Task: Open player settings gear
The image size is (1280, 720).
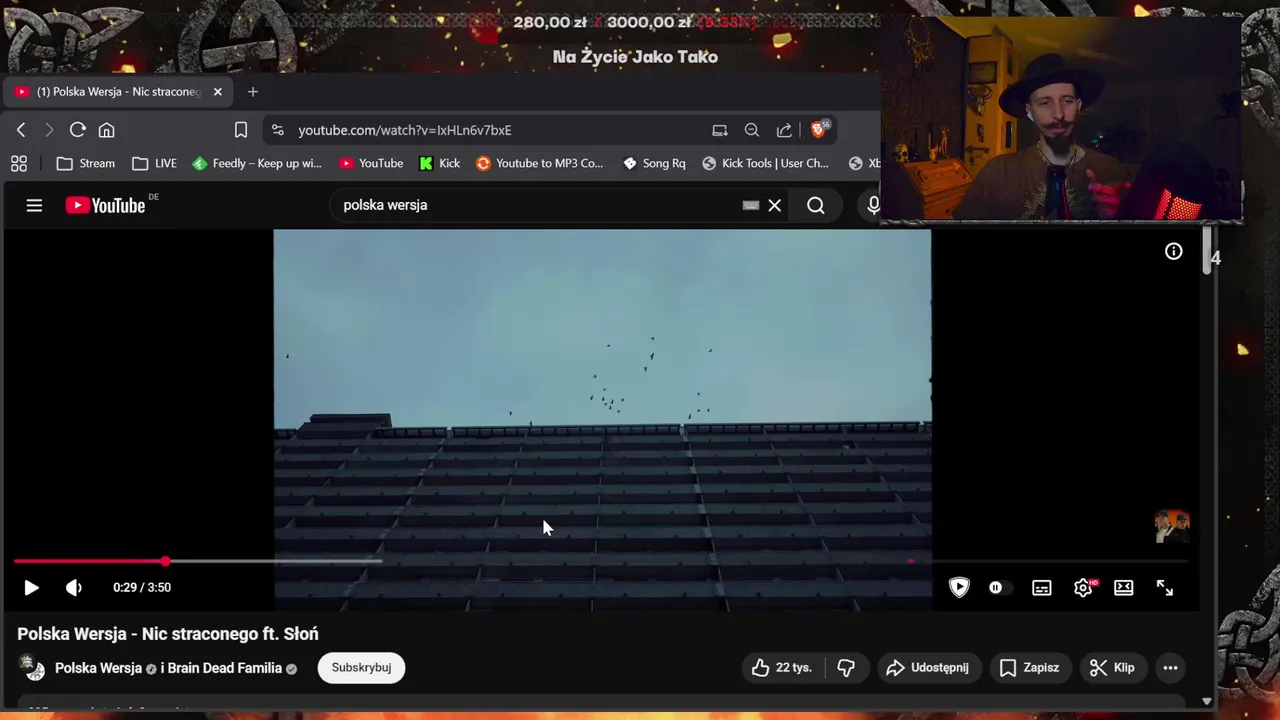Action: click(1083, 588)
